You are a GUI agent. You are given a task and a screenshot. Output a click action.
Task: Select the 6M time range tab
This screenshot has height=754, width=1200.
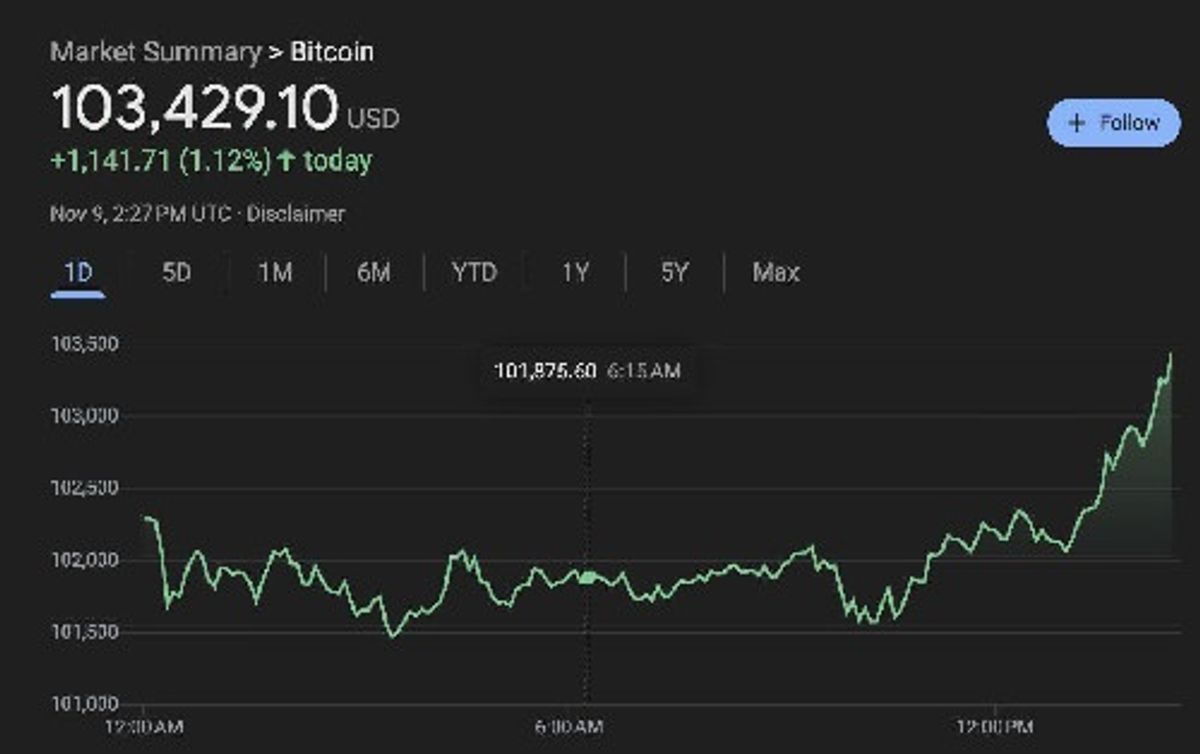[x=373, y=272]
